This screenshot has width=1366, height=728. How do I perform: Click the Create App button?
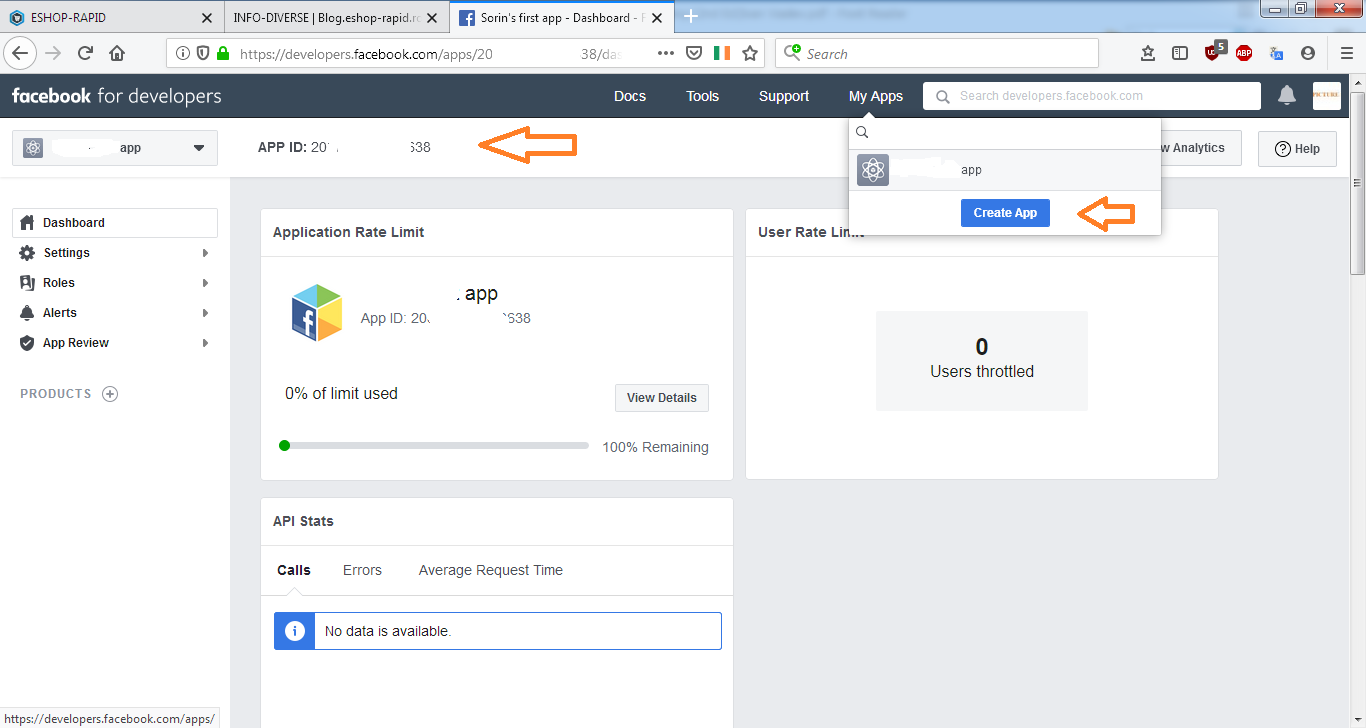point(1005,213)
